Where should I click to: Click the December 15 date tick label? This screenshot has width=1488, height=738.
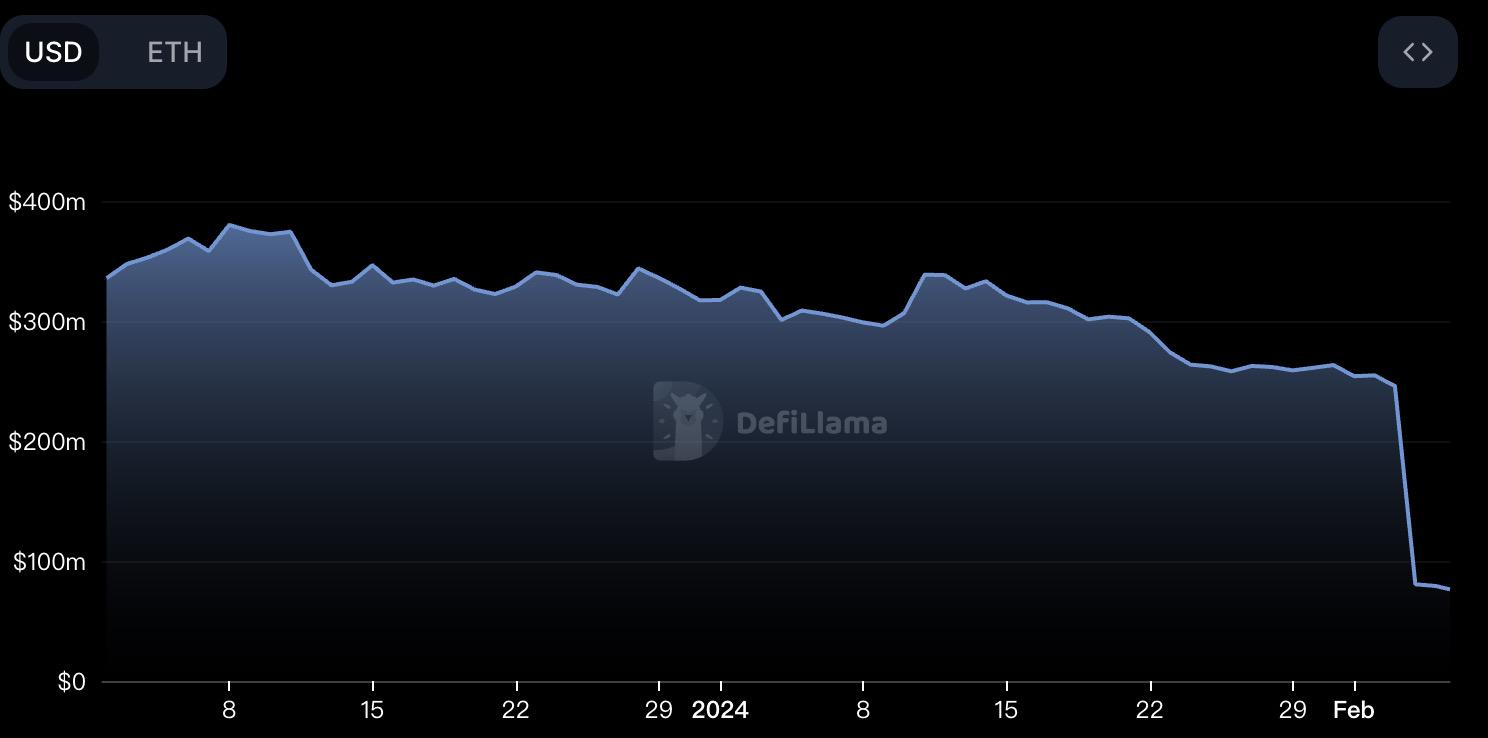pyautogui.click(x=372, y=711)
